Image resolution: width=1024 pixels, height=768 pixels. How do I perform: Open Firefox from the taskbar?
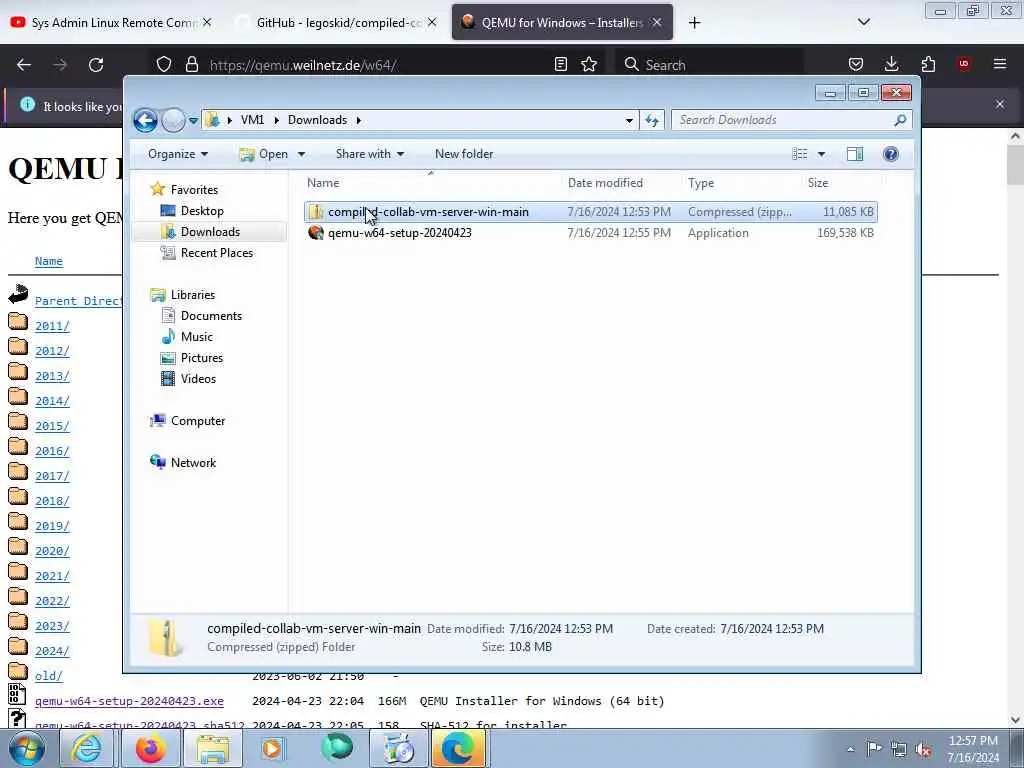[150, 748]
